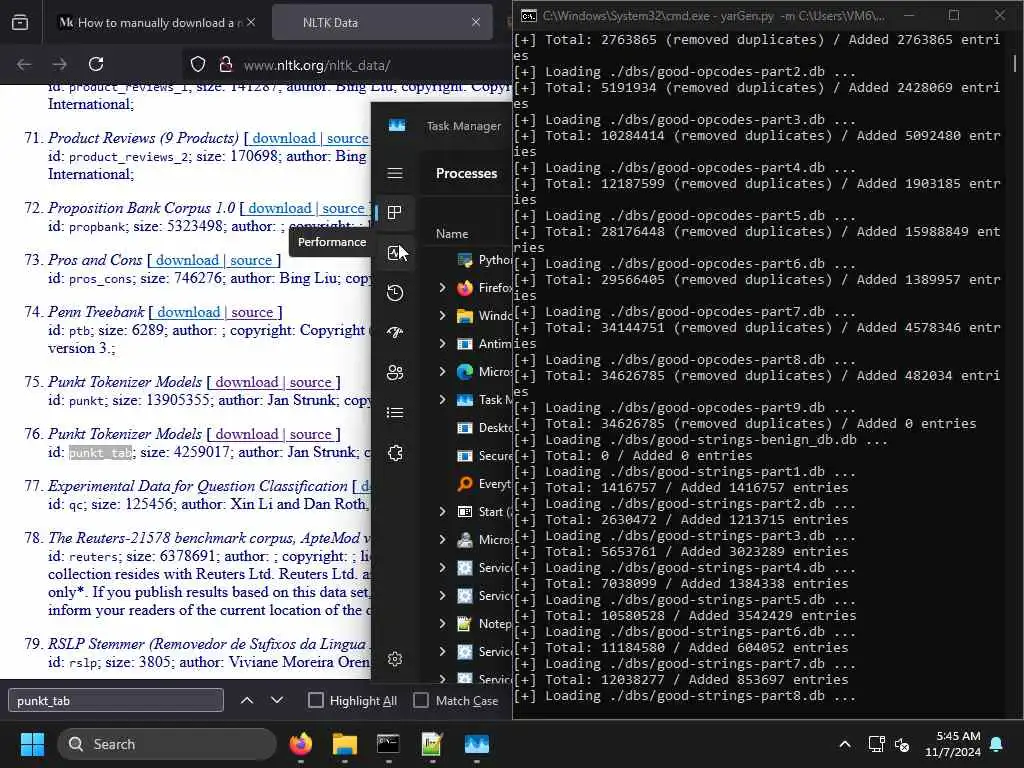This screenshot has height=768, width=1024.
Task: Go back in Firefox navigation toolbar
Action: [24, 64]
